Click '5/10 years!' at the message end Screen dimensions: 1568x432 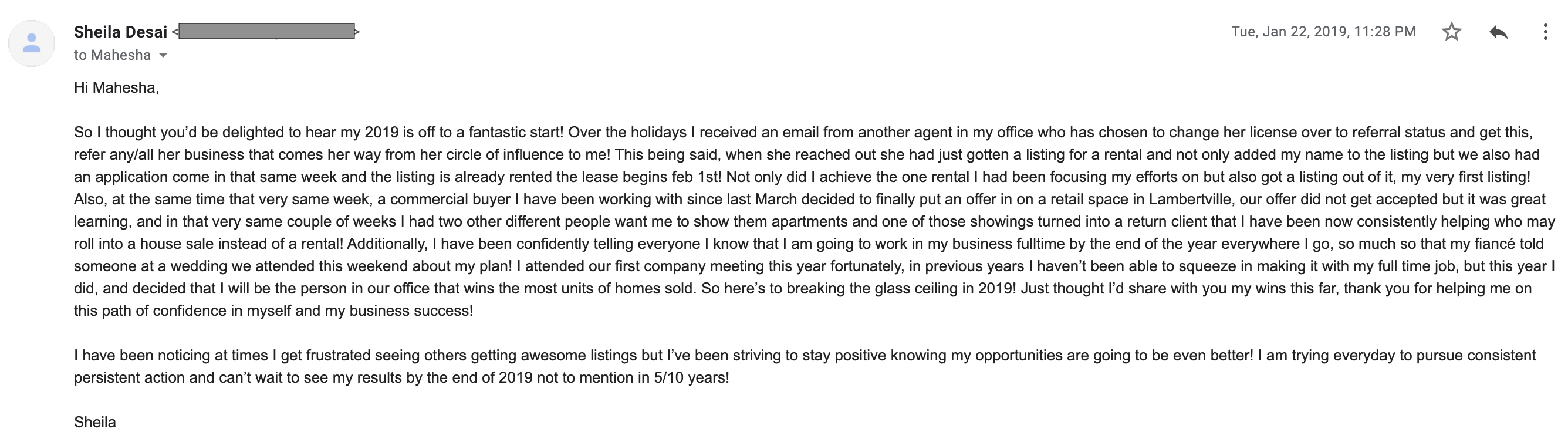point(691,378)
